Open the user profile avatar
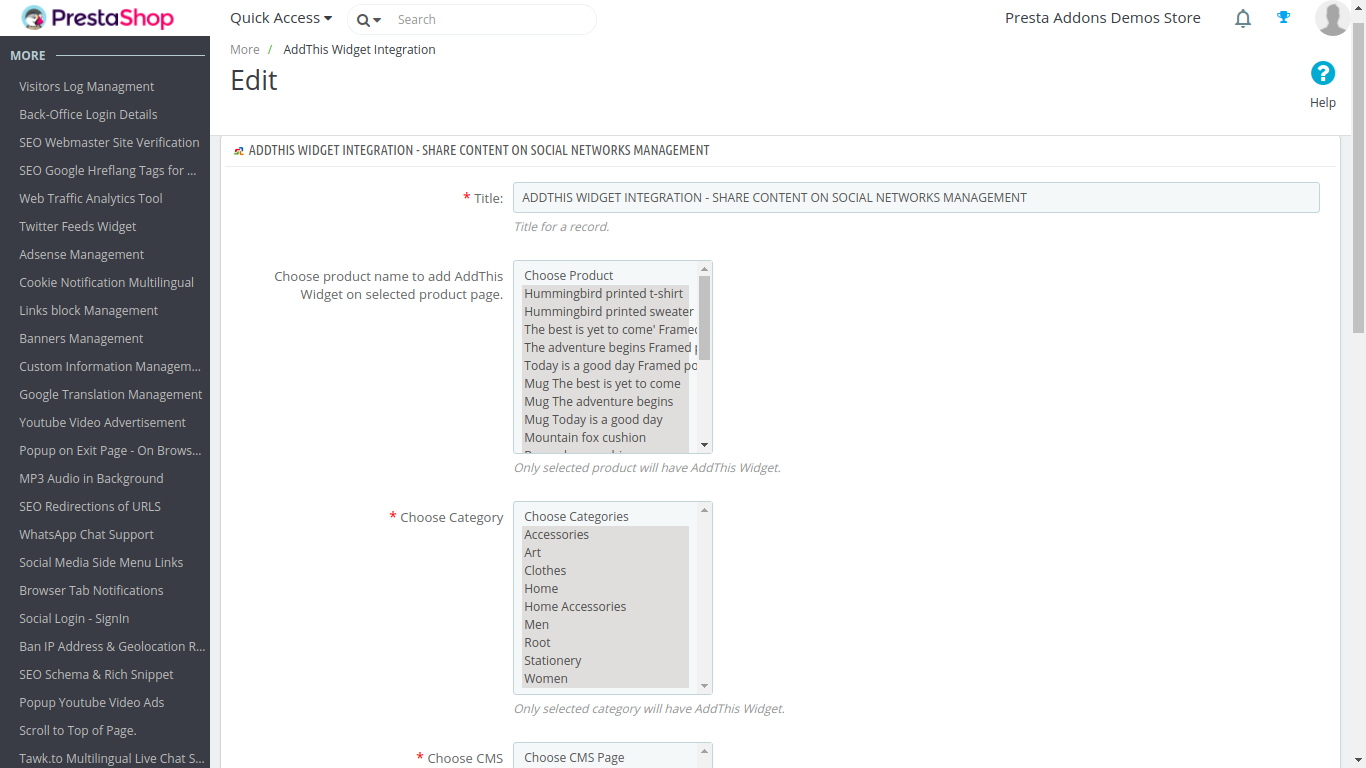 coord(1332,18)
